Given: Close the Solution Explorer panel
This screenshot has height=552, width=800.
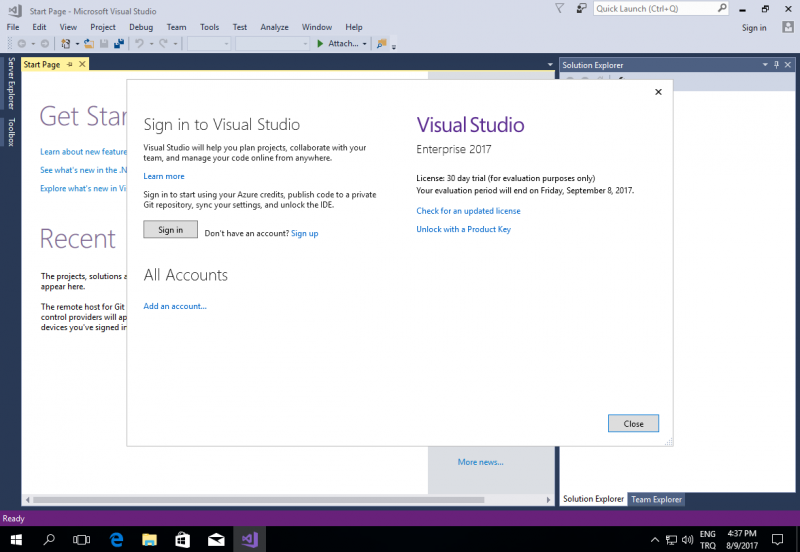Looking at the screenshot, I should [788, 65].
